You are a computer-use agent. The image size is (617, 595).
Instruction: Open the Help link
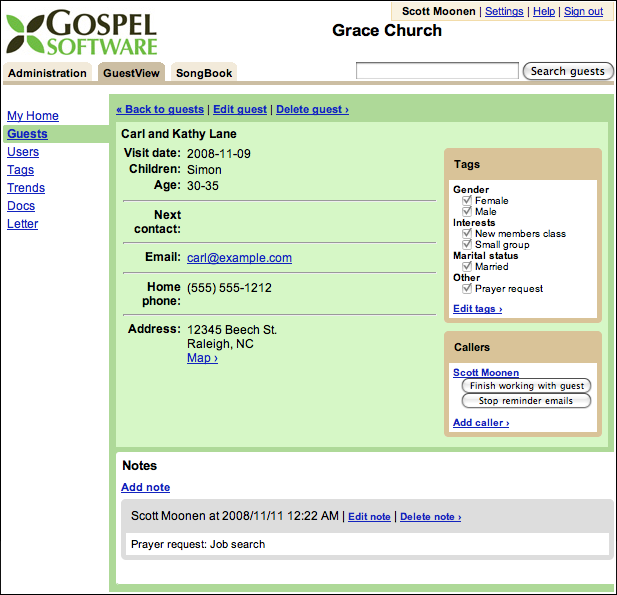pyautogui.click(x=544, y=11)
